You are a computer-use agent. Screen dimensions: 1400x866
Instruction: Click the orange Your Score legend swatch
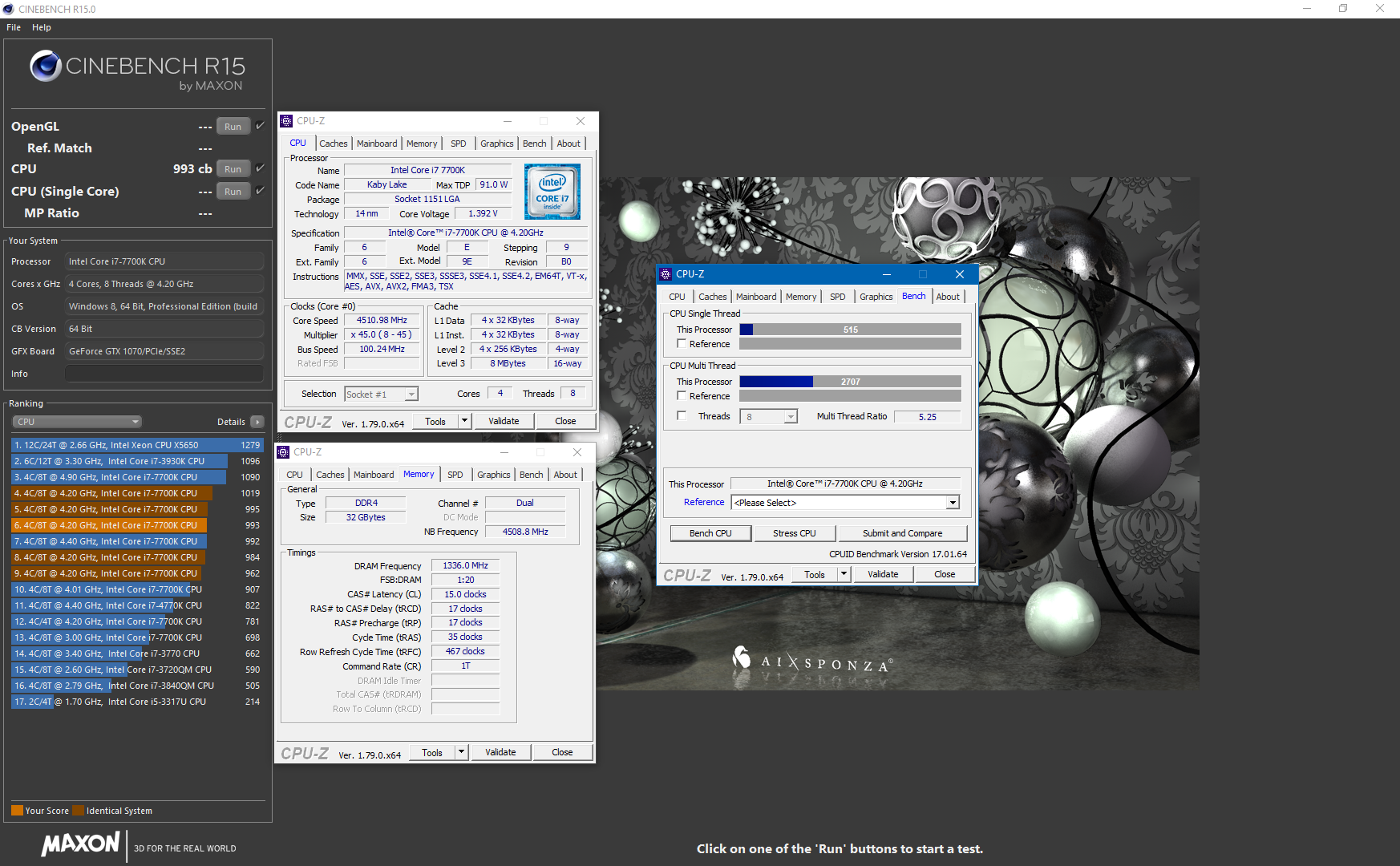click(x=17, y=810)
